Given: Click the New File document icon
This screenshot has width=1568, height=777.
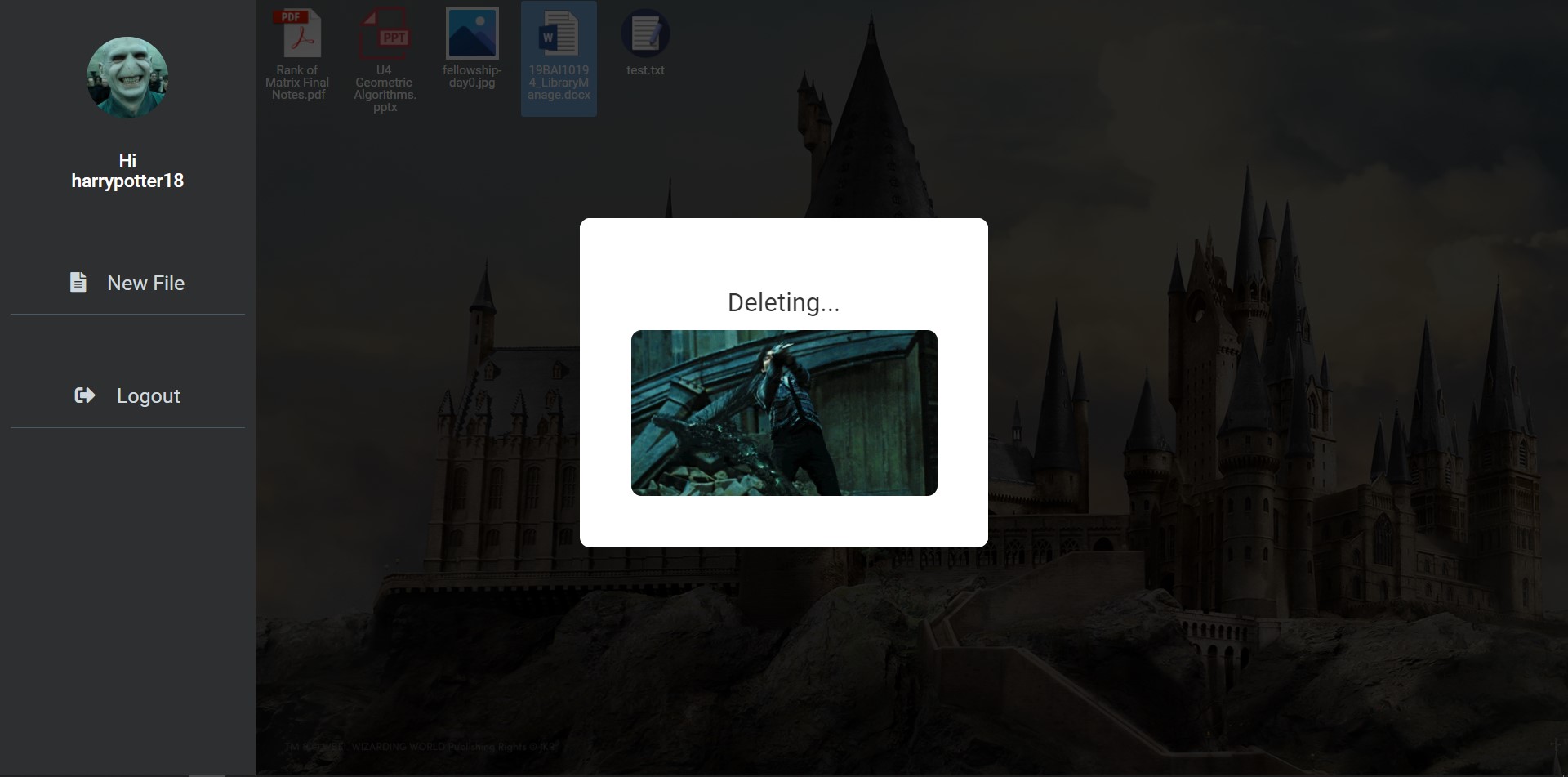Looking at the screenshot, I should pyautogui.click(x=78, y=283).
